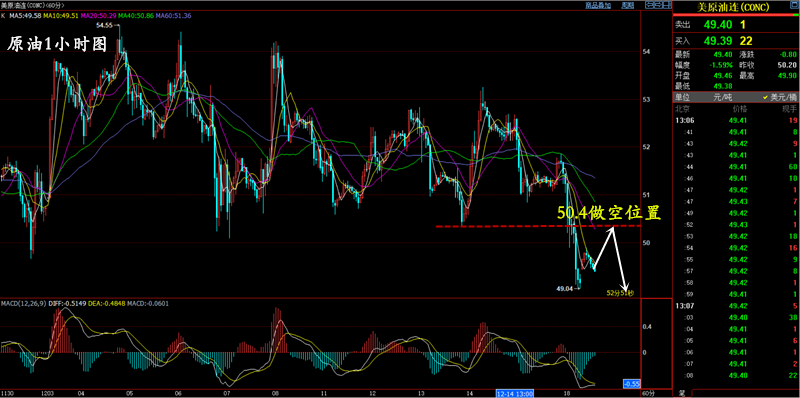Click the MA20:50.29 moving average label

[x=98, y=16]
